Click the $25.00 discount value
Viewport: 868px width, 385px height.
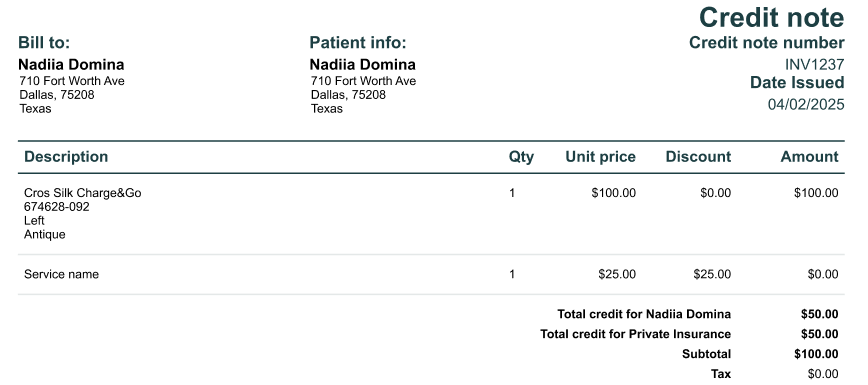(x=712, y=274)
